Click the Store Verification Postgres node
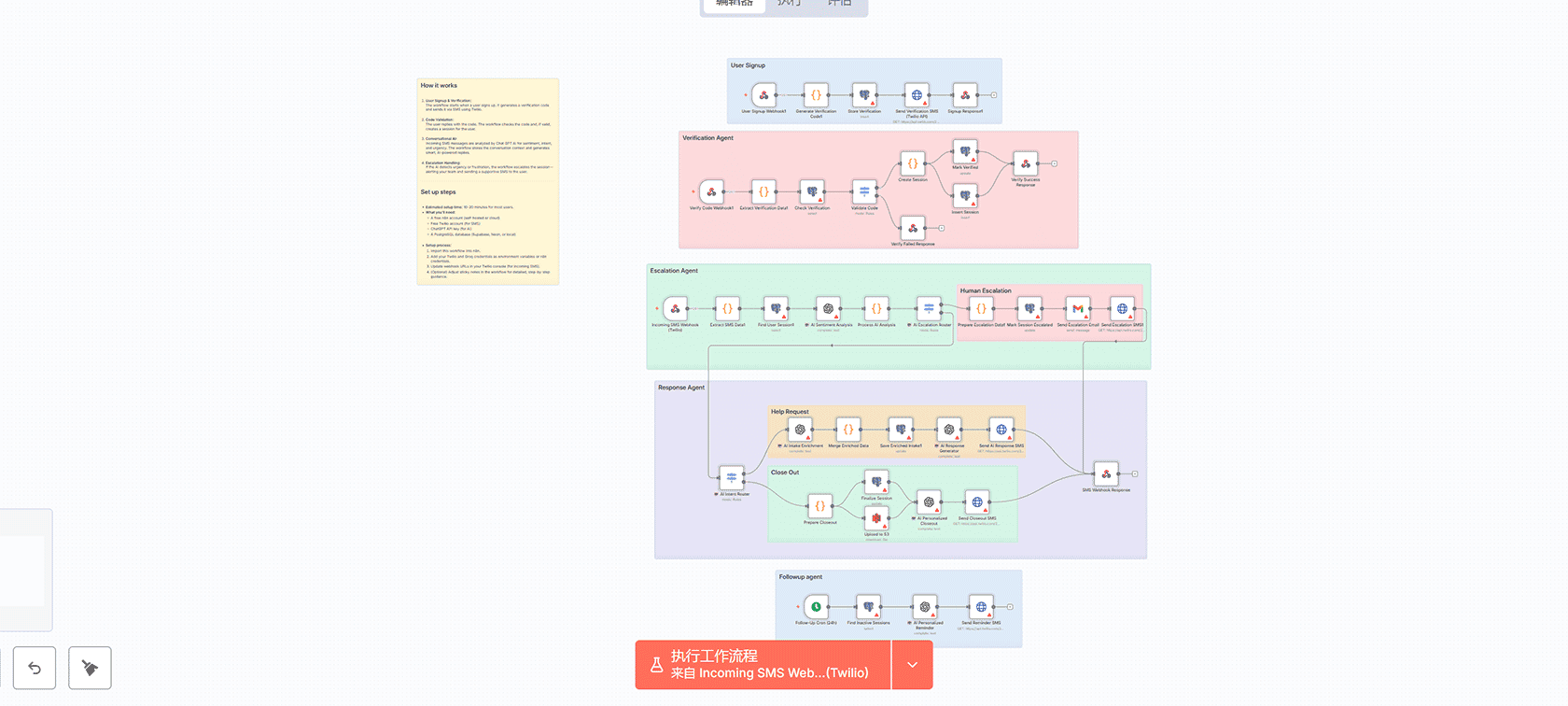 pyautogui.click(x=864, y=95)
